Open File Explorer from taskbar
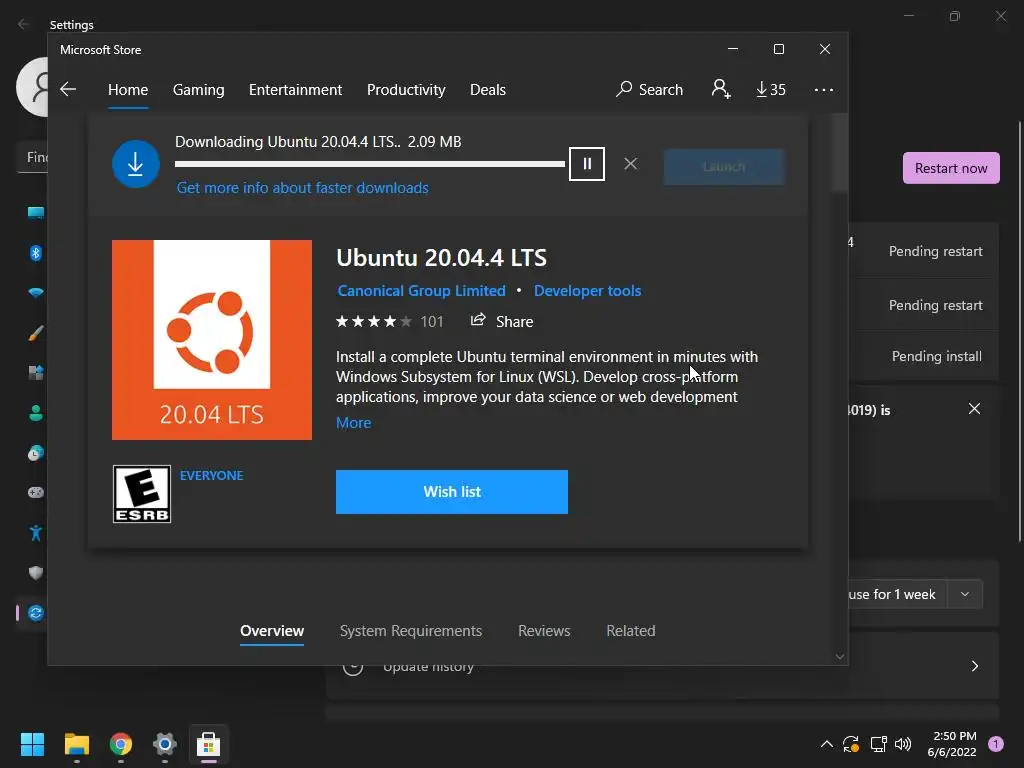Image resolution: width=1024 pixels, height=768 pixels. 76,744
